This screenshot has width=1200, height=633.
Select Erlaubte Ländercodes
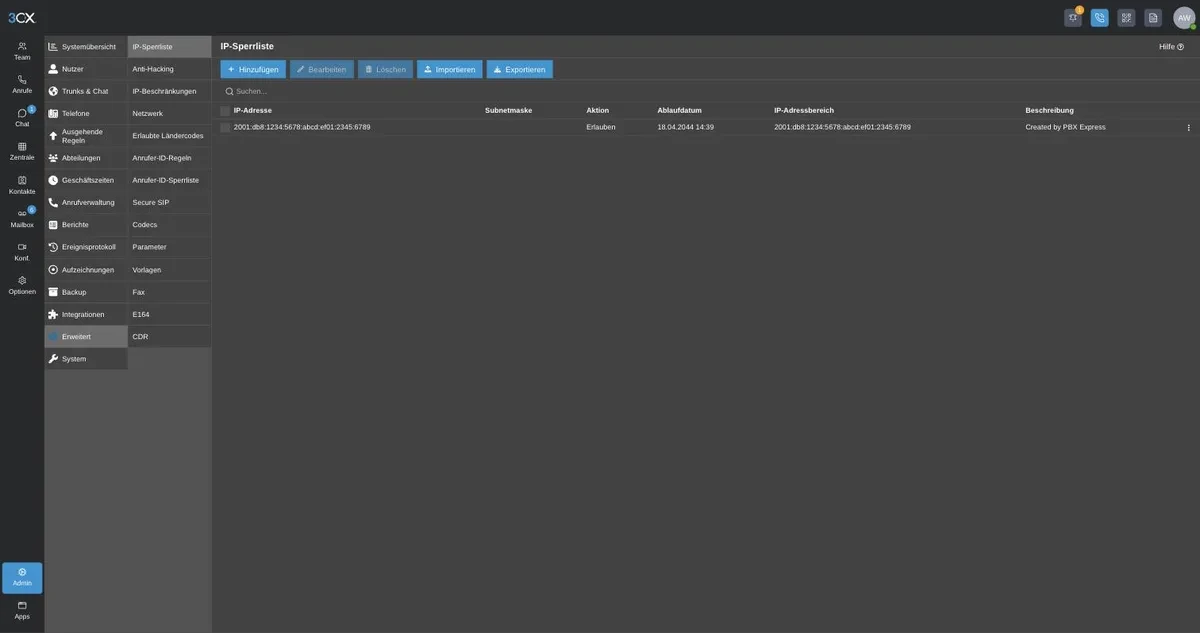click(169, 135)
